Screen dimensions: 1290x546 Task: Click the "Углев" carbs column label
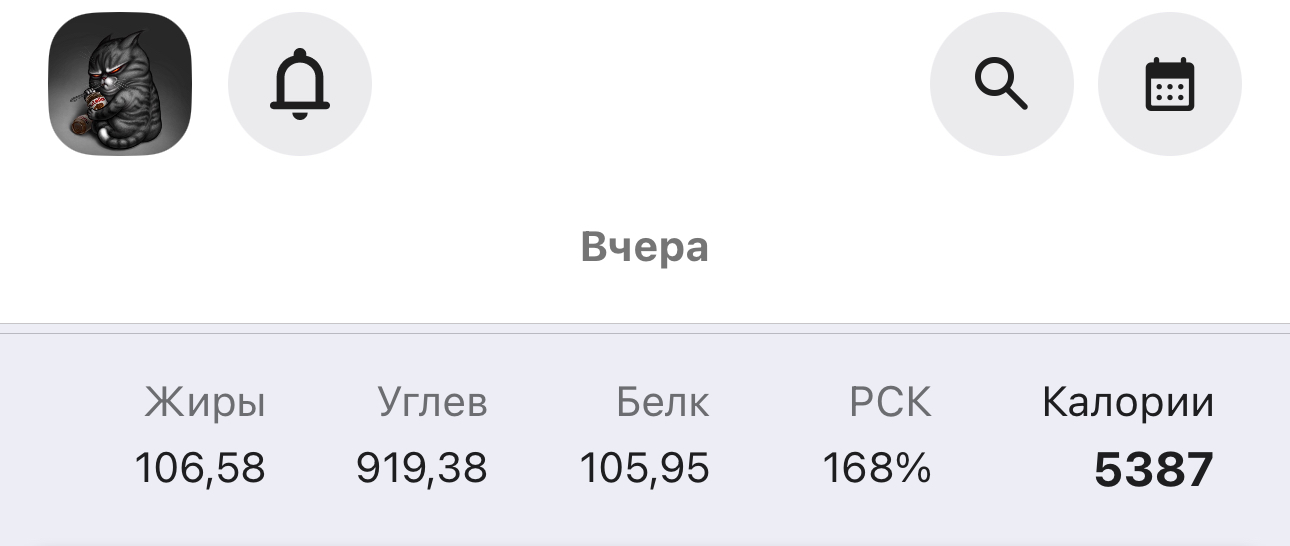pos(432,403)
